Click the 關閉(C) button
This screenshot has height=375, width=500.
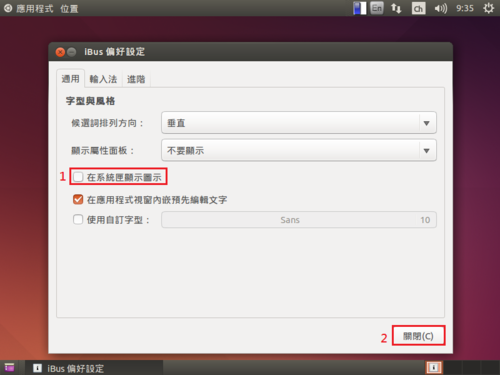click(x=418, y=336)
